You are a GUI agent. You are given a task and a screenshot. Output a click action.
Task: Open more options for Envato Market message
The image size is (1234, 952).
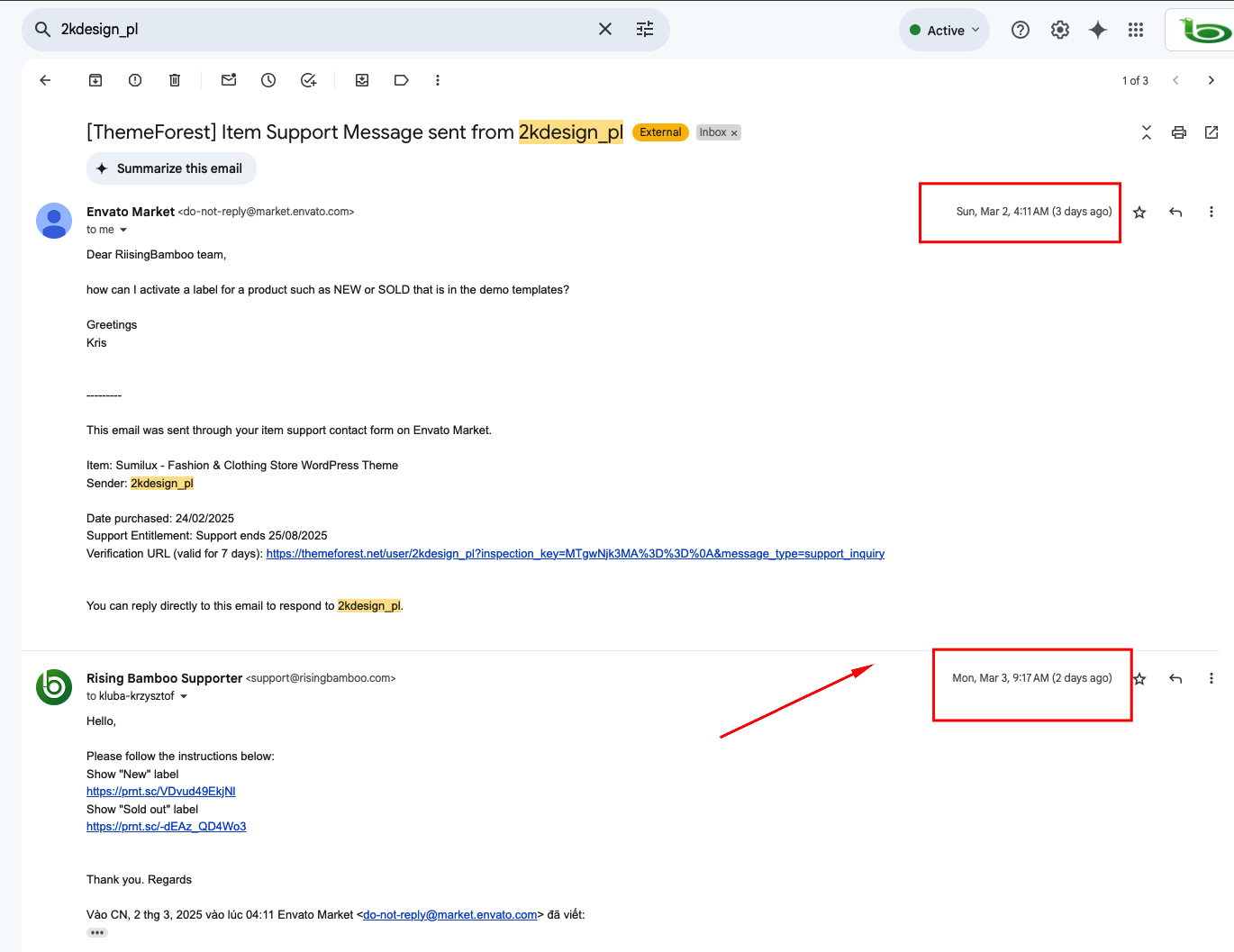coord(1211,212)
